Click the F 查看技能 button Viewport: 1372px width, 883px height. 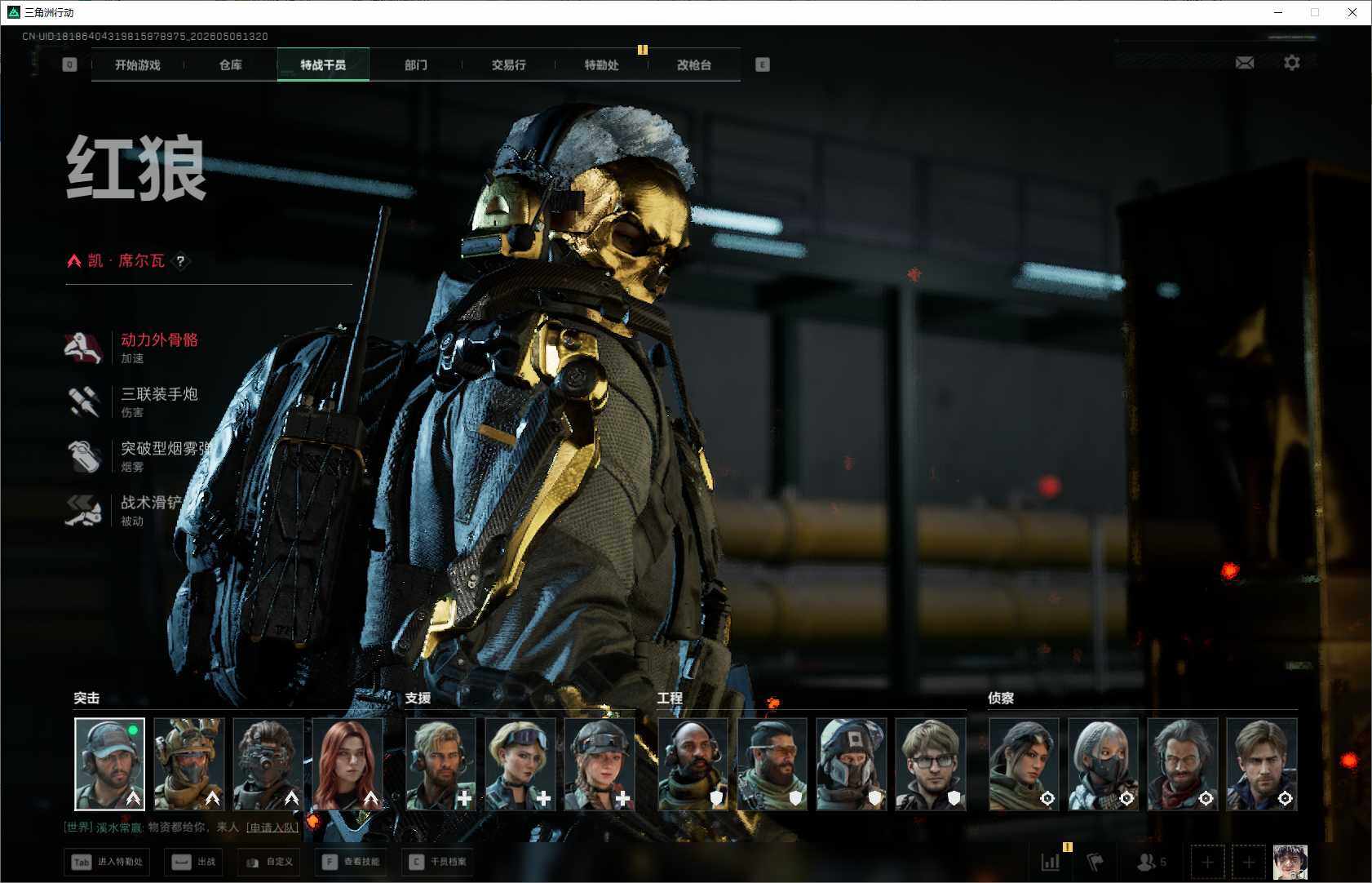click(x=351, y=862)
